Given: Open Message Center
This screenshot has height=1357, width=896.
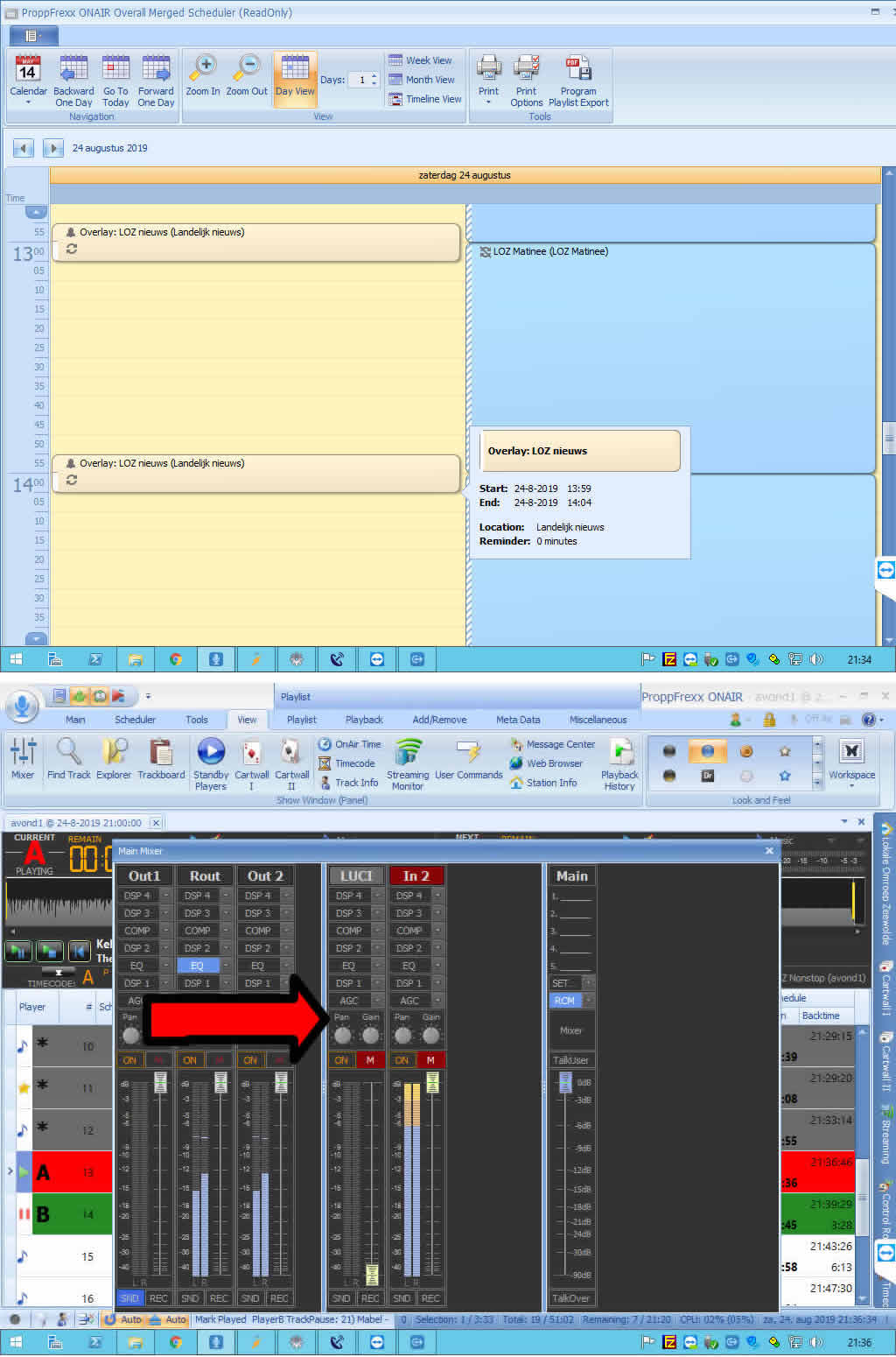Looking at the screenshot, I should tap(552, 744).
